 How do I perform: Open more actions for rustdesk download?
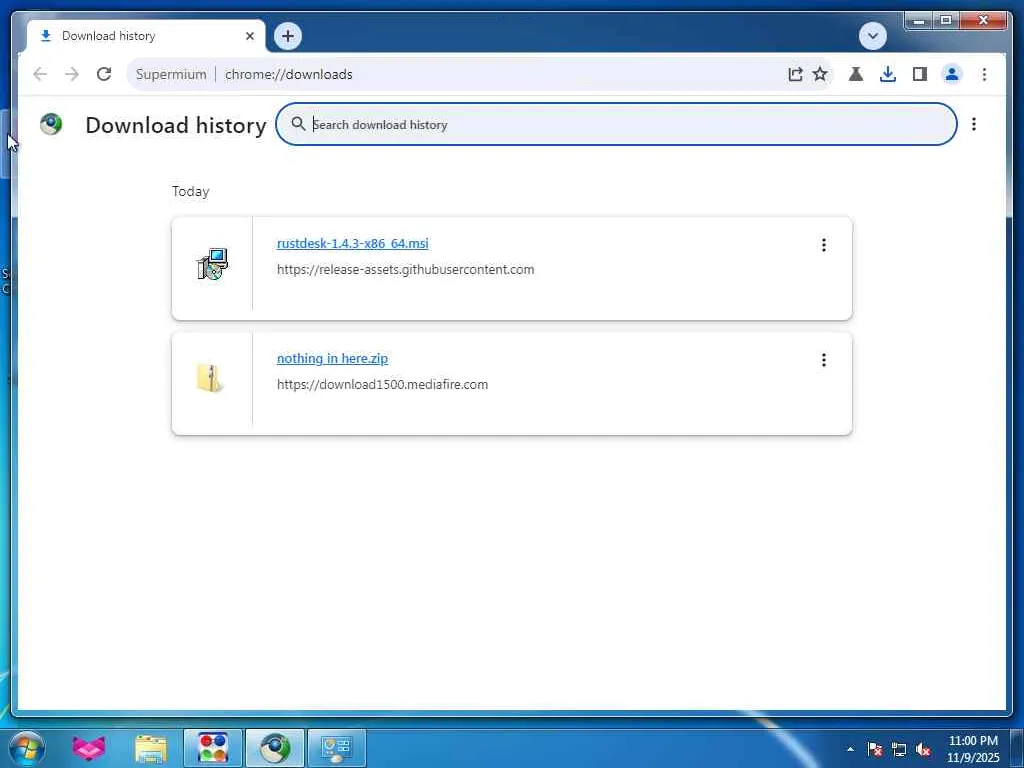(x=824, y=245)
